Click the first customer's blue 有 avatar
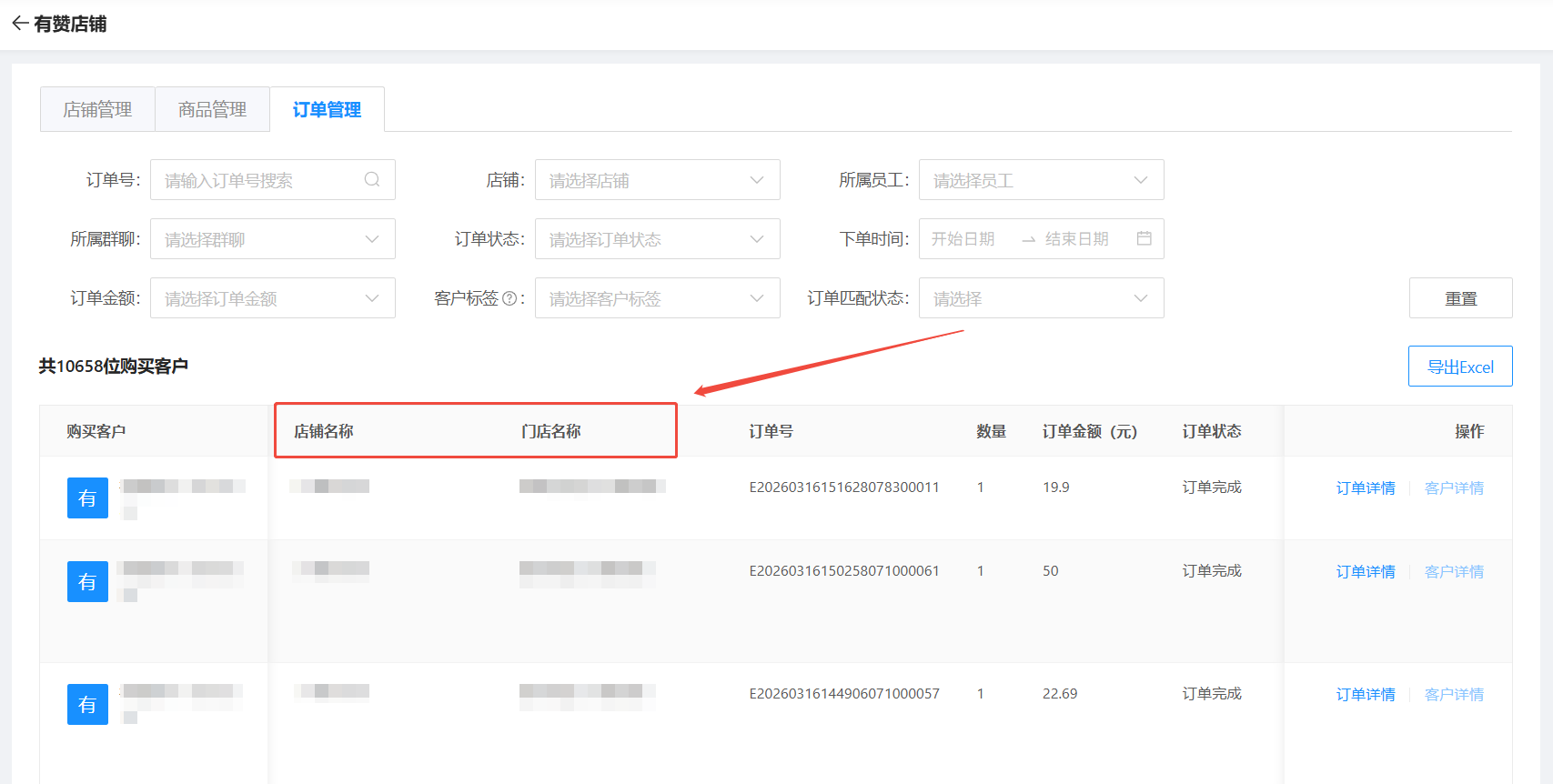 coord(87,498)
